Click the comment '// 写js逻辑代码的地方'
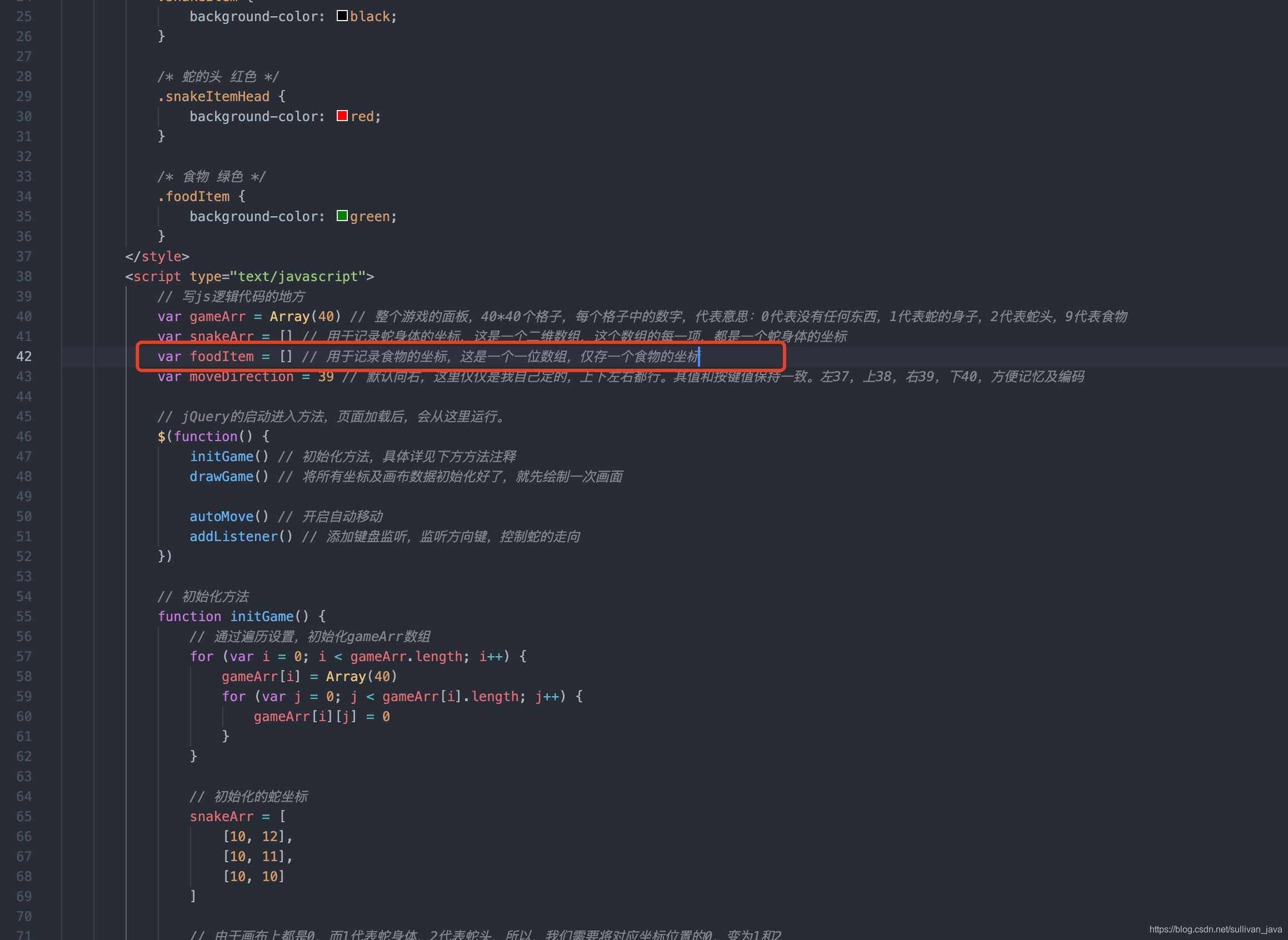The width and height of the screenshot is (1288, 940). coord(231,297)
